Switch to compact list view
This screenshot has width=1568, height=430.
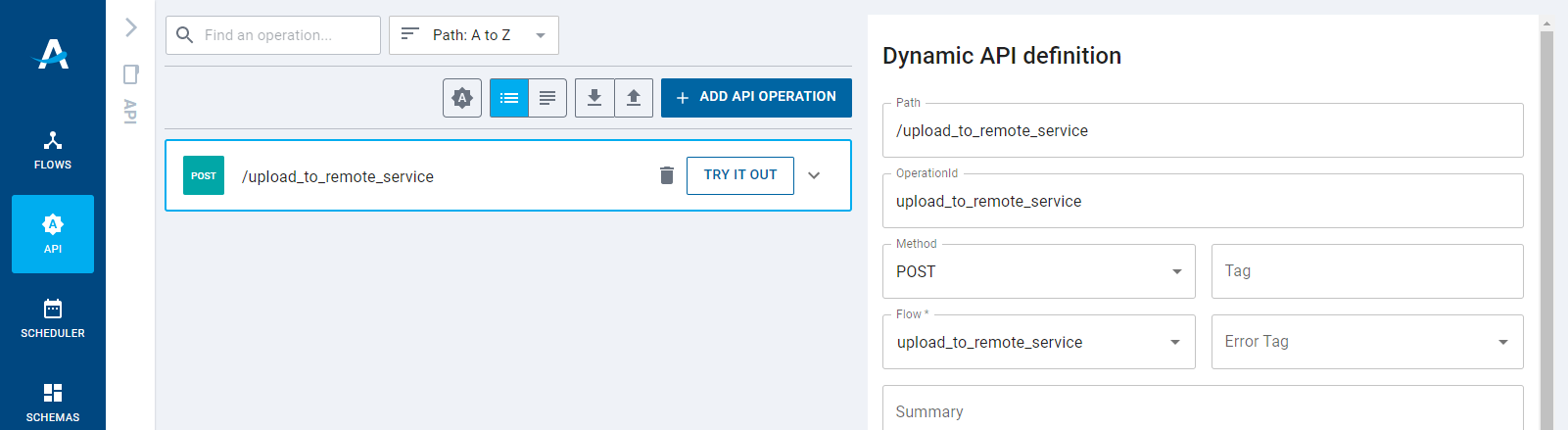point(509,98)
